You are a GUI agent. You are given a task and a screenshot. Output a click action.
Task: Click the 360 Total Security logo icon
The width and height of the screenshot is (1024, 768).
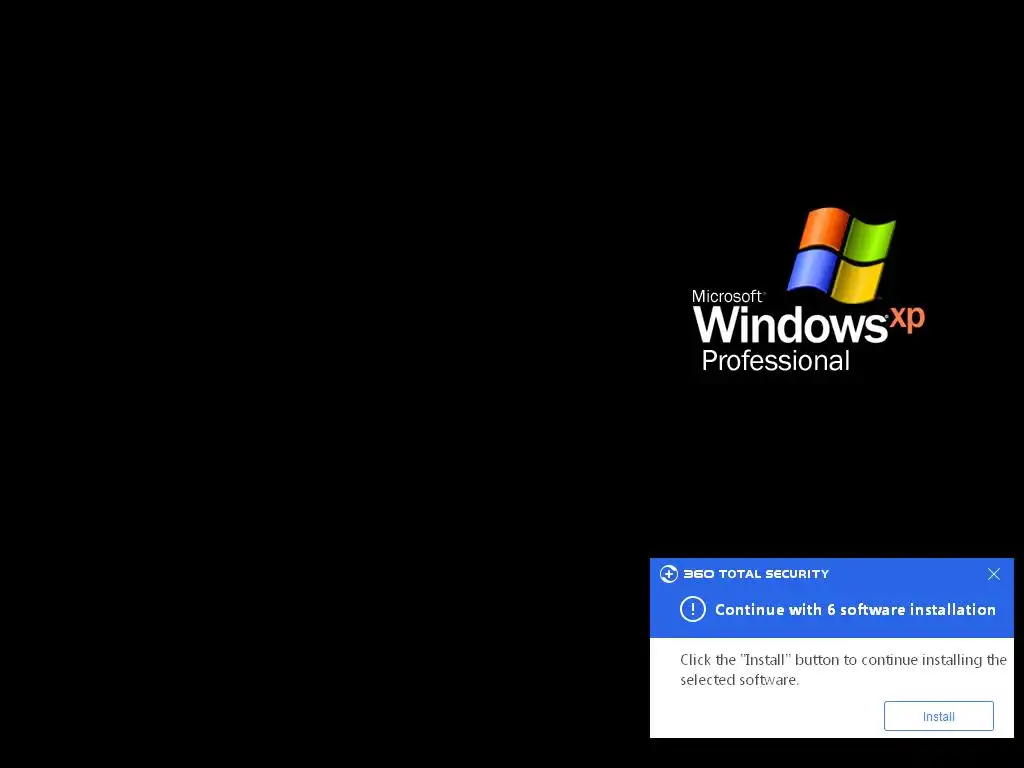tap(669, 574)
